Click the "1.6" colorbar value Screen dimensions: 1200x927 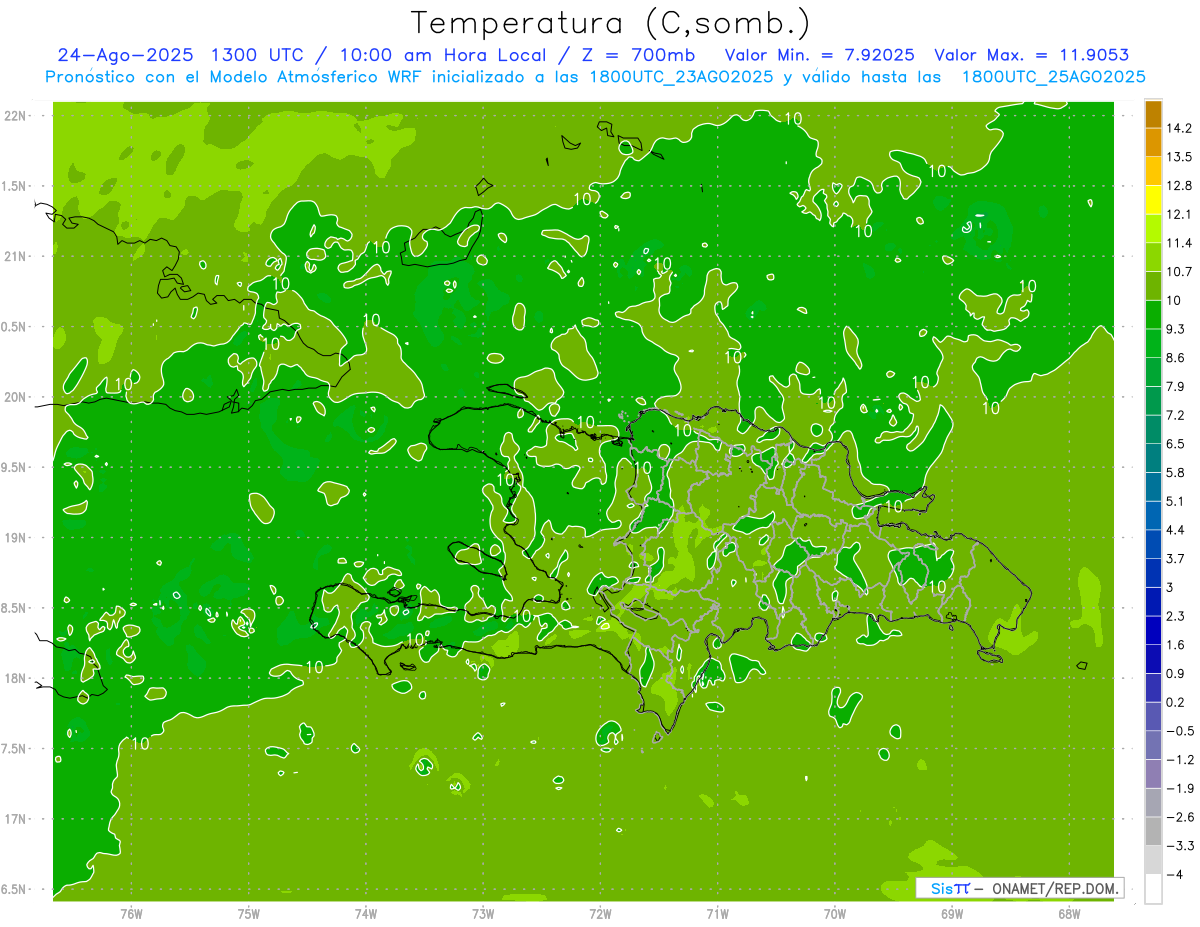(x=1177, y=645)
